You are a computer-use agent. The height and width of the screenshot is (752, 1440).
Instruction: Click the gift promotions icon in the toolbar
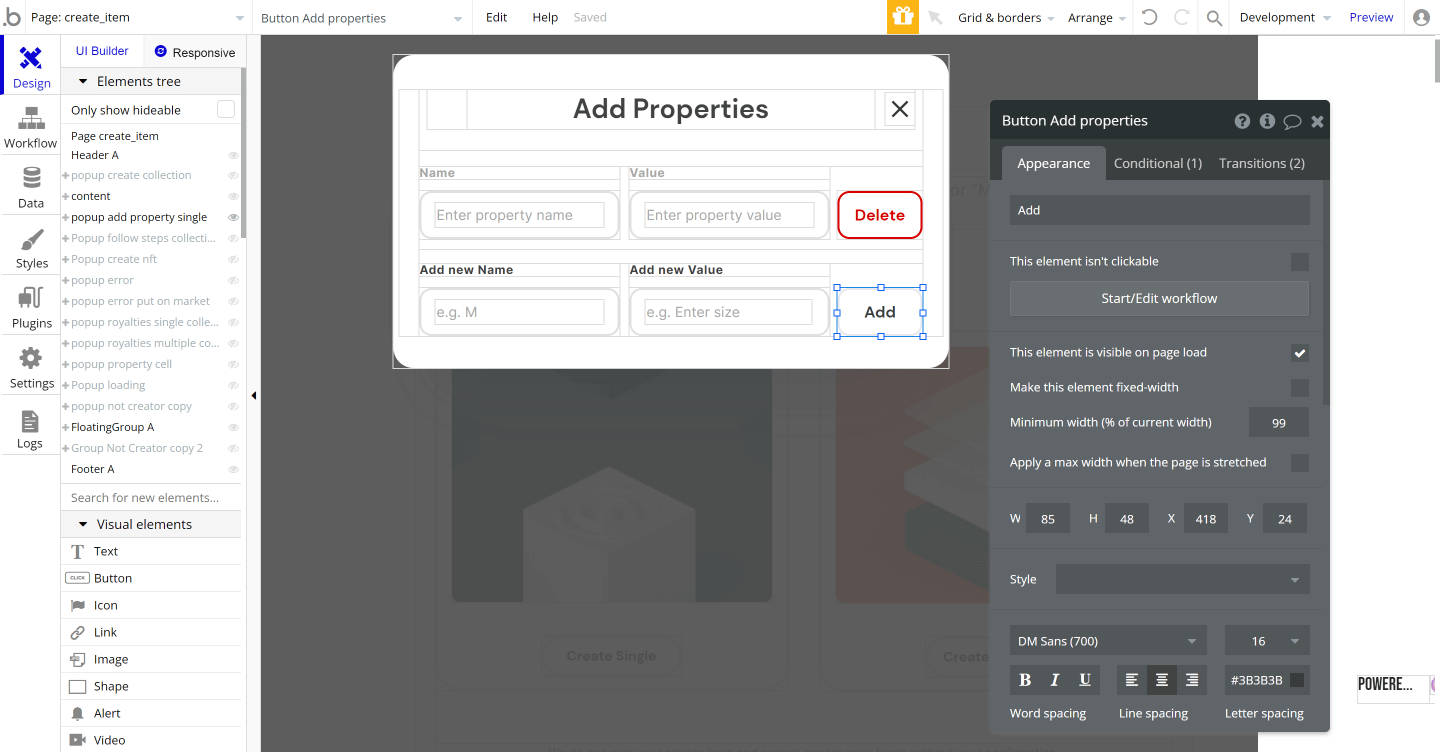[x=901, y=17]
